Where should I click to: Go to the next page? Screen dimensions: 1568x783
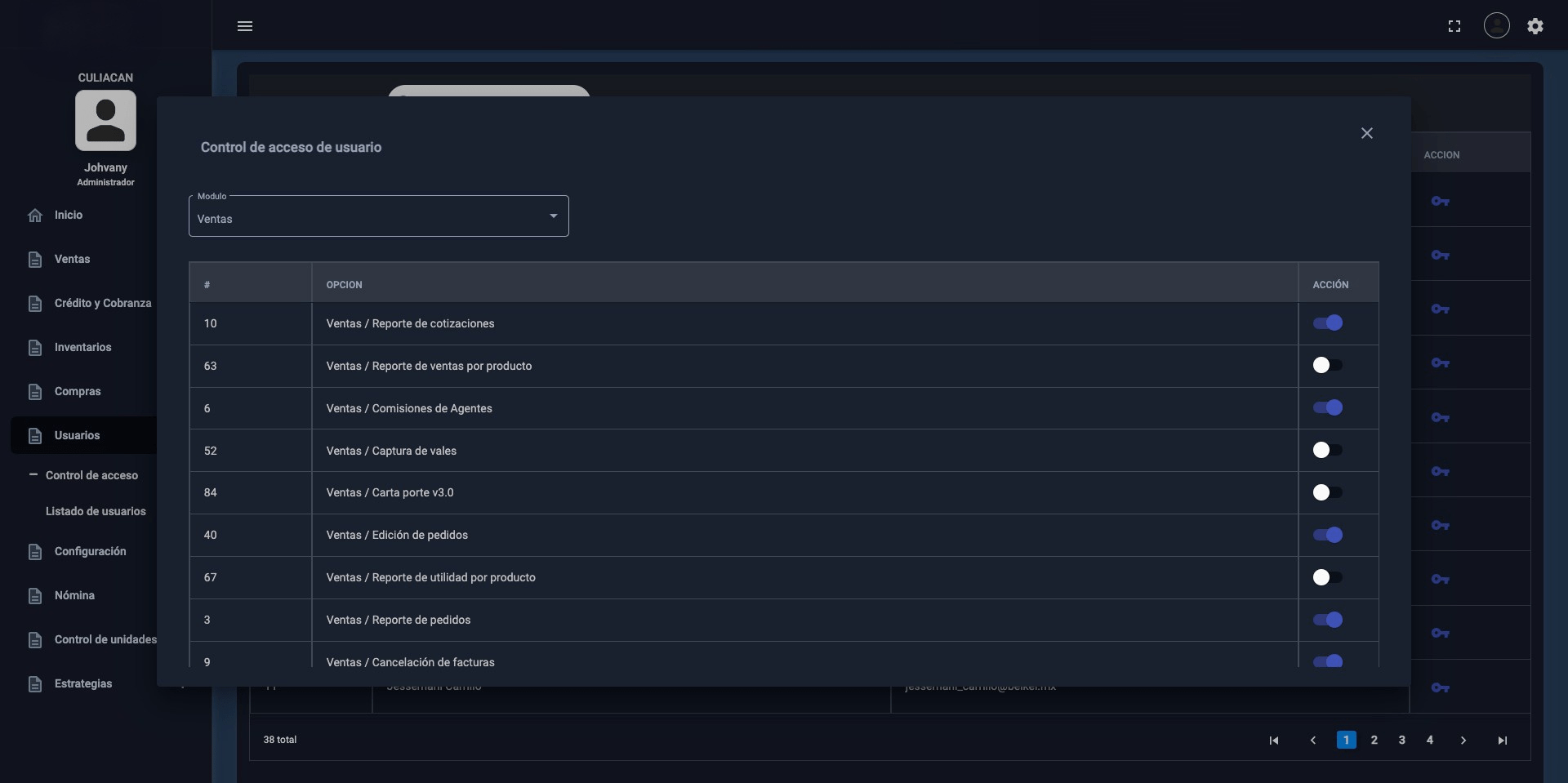point(1463,741)
